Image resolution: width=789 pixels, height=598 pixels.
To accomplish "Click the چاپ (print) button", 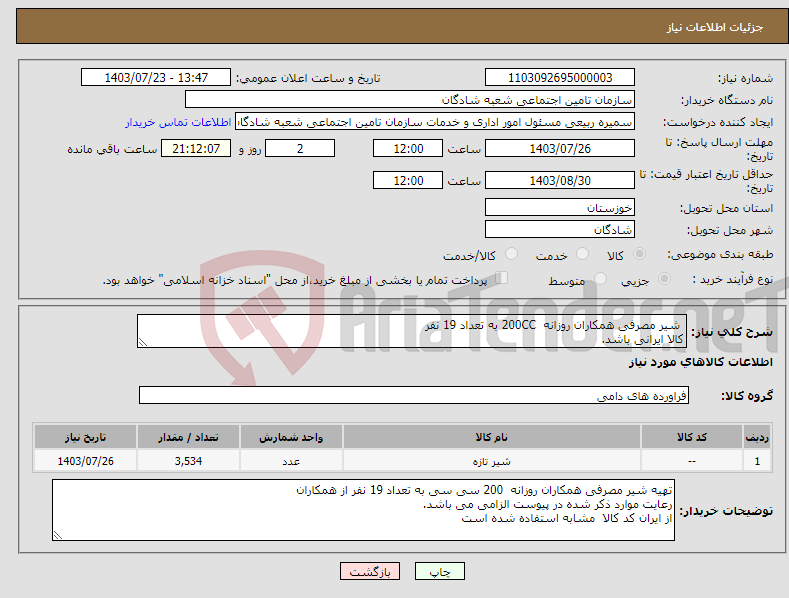I will [440, 571].
